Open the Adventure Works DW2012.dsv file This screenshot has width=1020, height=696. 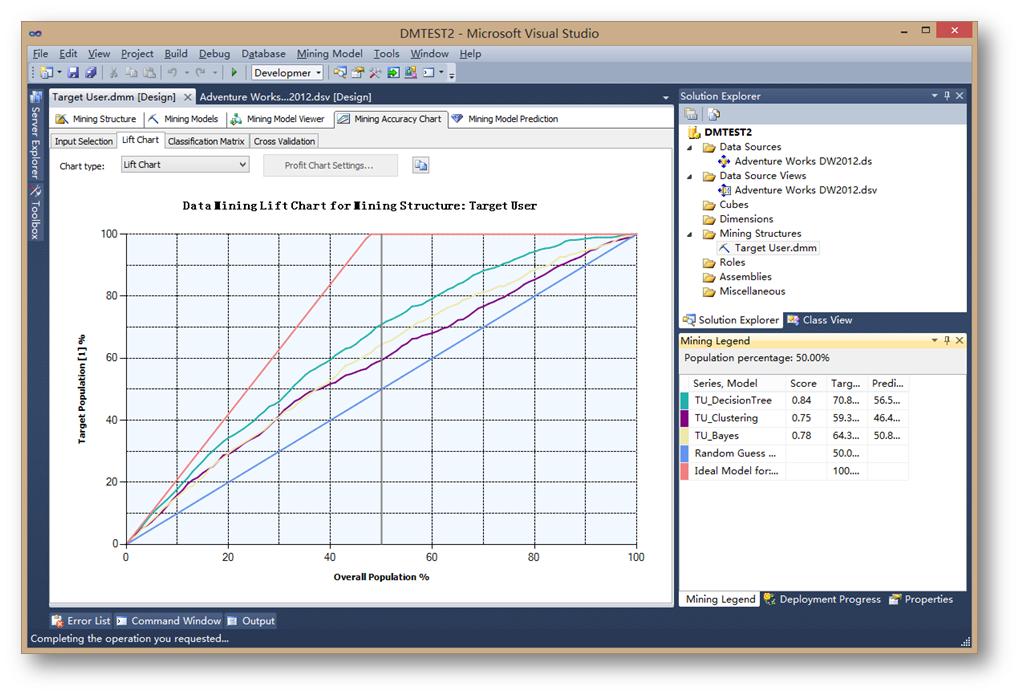pyautogui.click(x=805, y=190)
